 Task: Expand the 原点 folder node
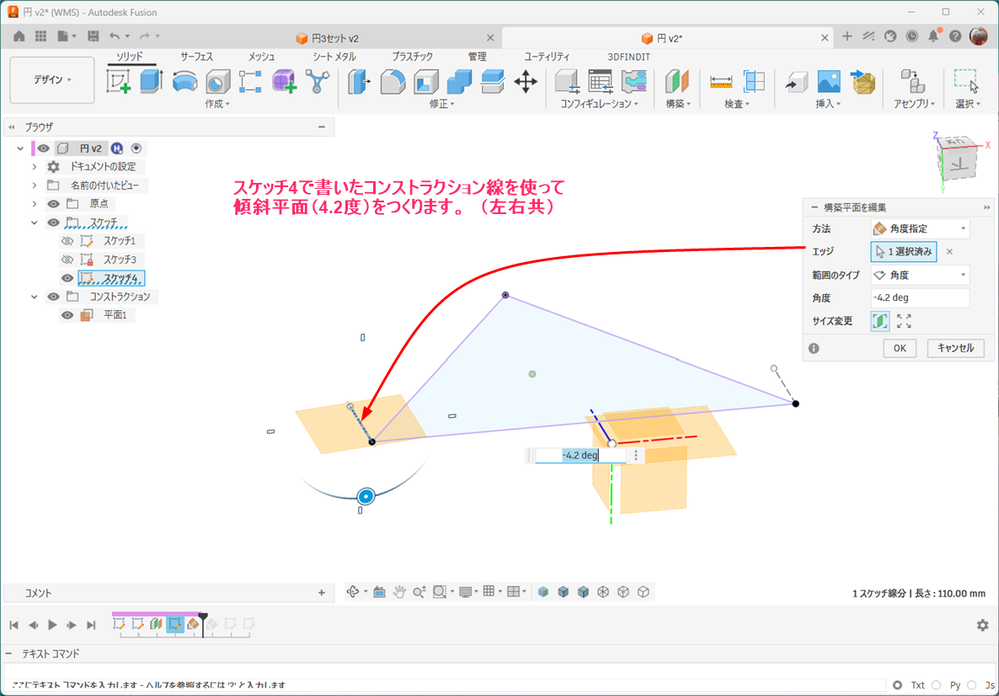pos(34,204)
